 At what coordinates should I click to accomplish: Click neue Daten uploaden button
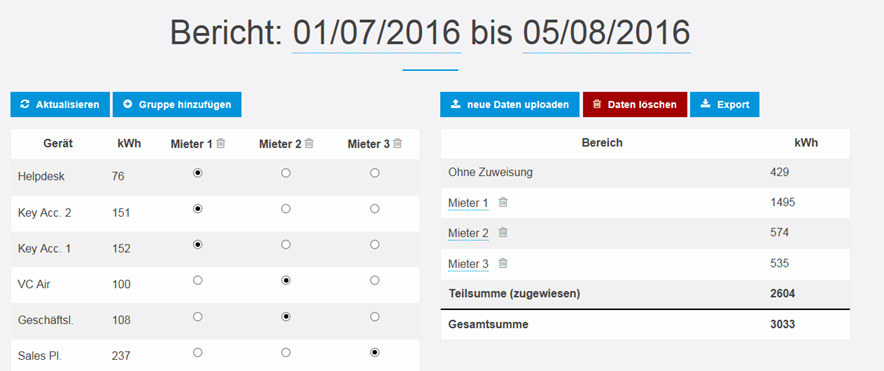coord(510,104)
